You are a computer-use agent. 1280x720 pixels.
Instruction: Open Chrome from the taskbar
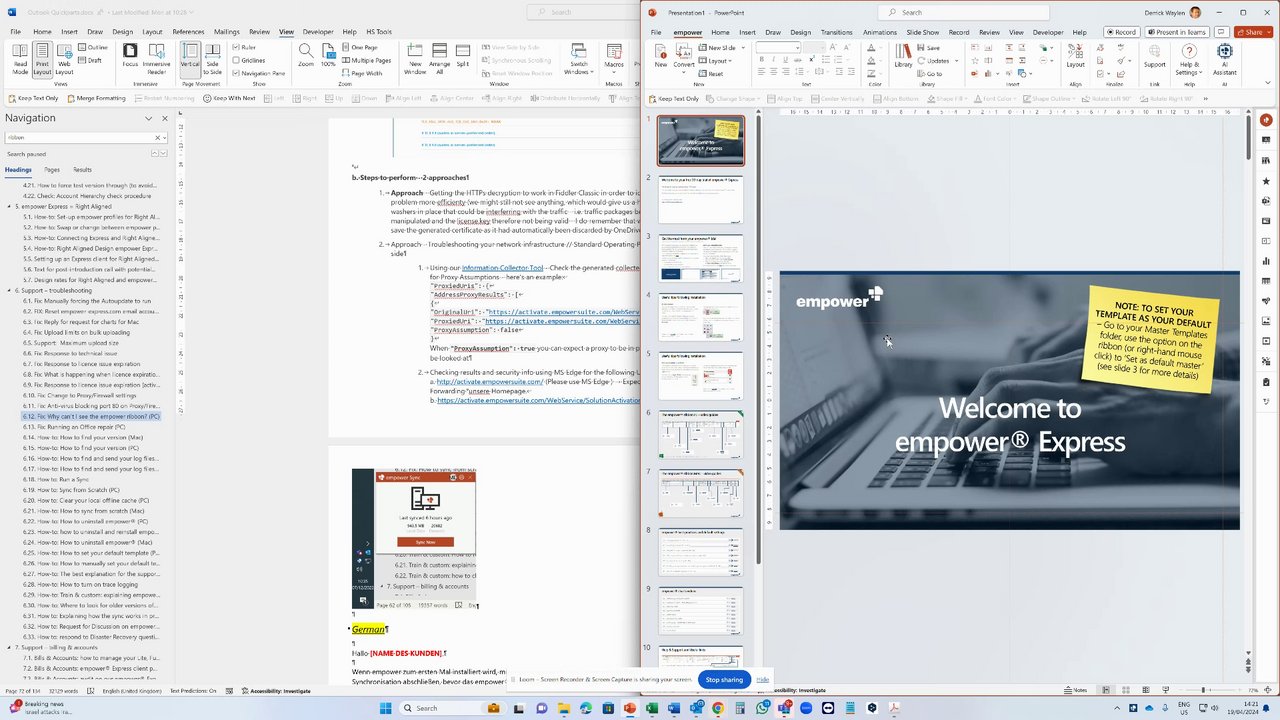(717, 708)
